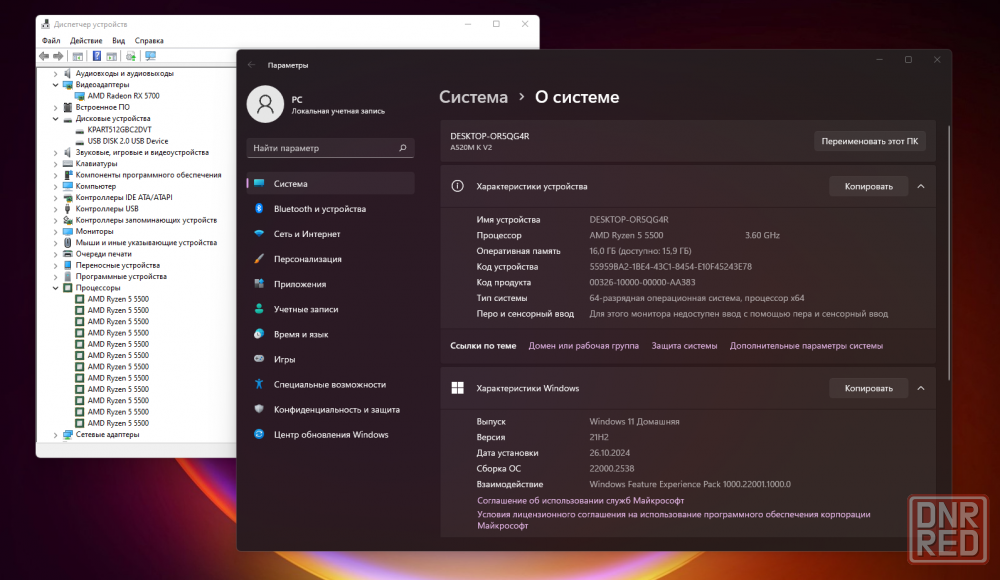Collapse the Характеристики устройства section chevron
1000x580 pixels.
(921, 186)
